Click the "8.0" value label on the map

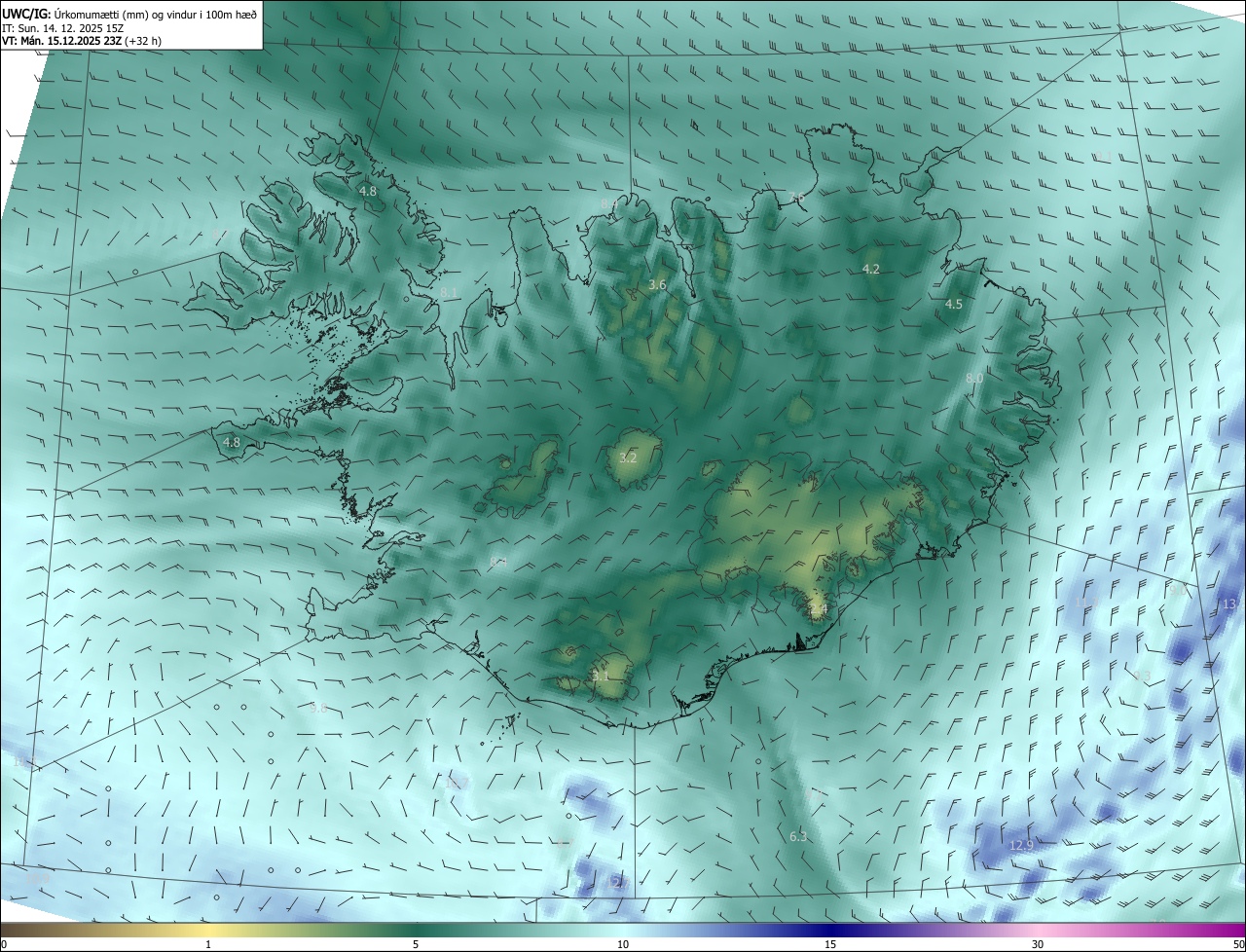click(974, 378)
